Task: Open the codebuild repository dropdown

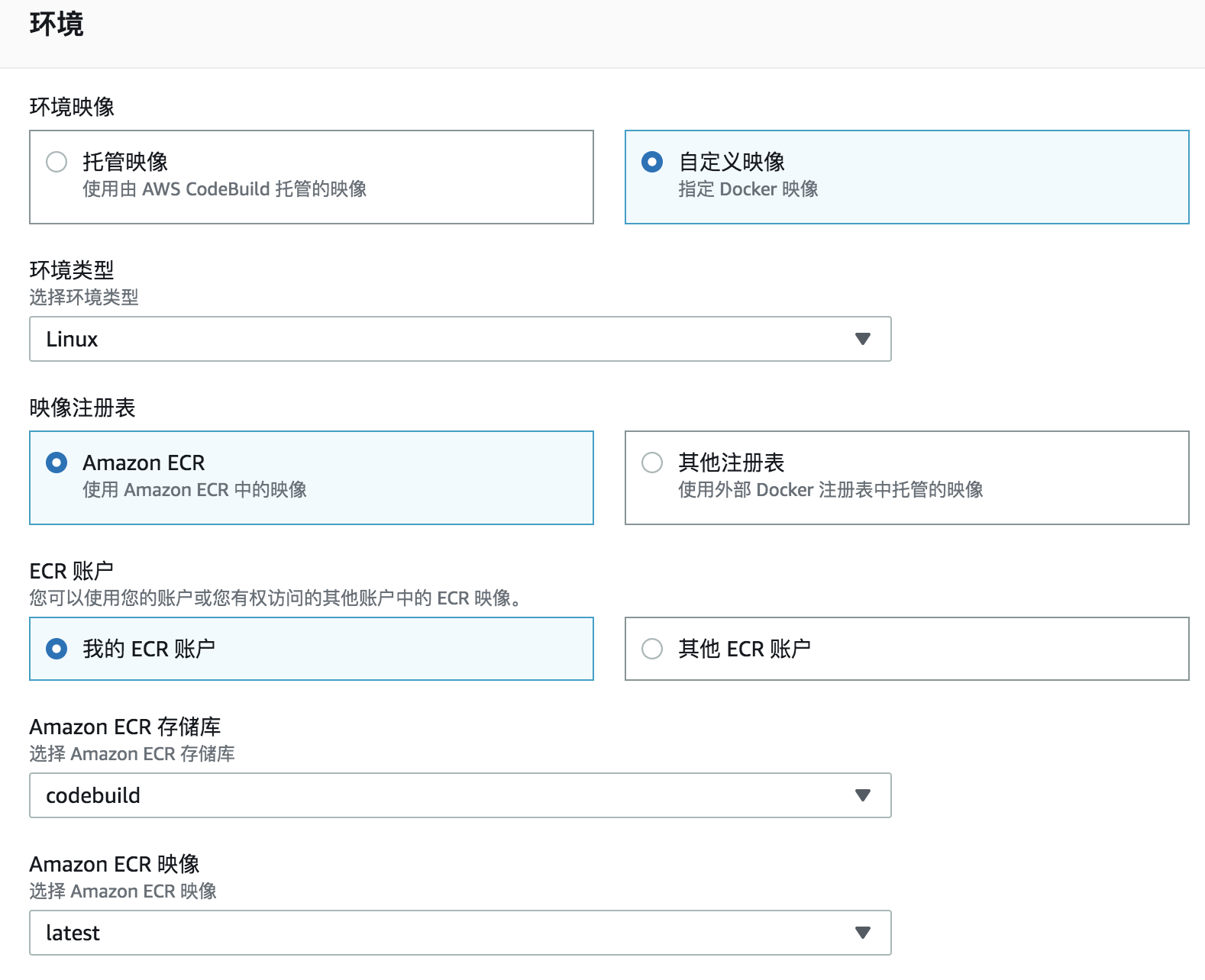Action: point(460,795)
